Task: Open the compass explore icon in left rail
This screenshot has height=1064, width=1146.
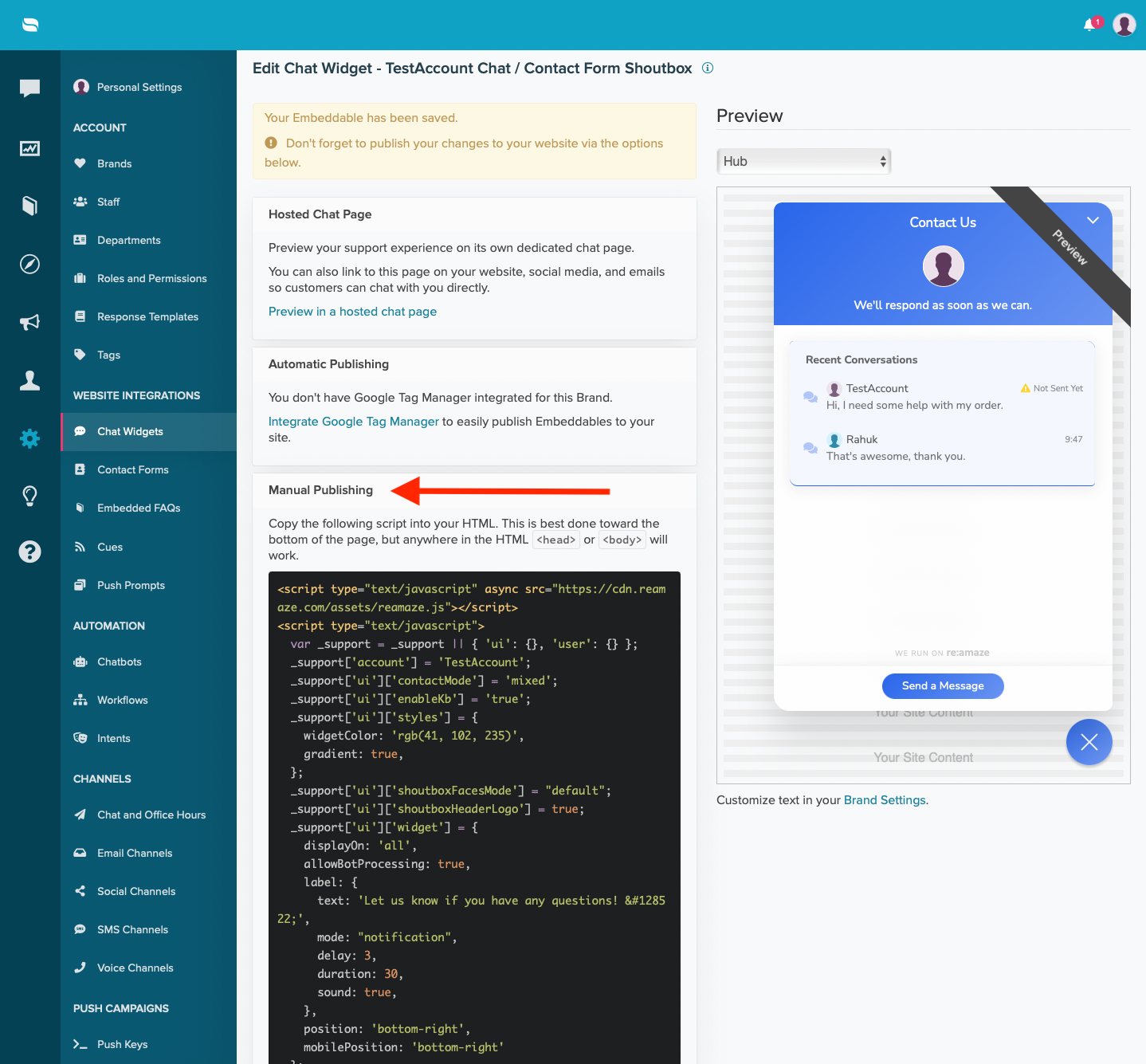Action: click(29, 264)
